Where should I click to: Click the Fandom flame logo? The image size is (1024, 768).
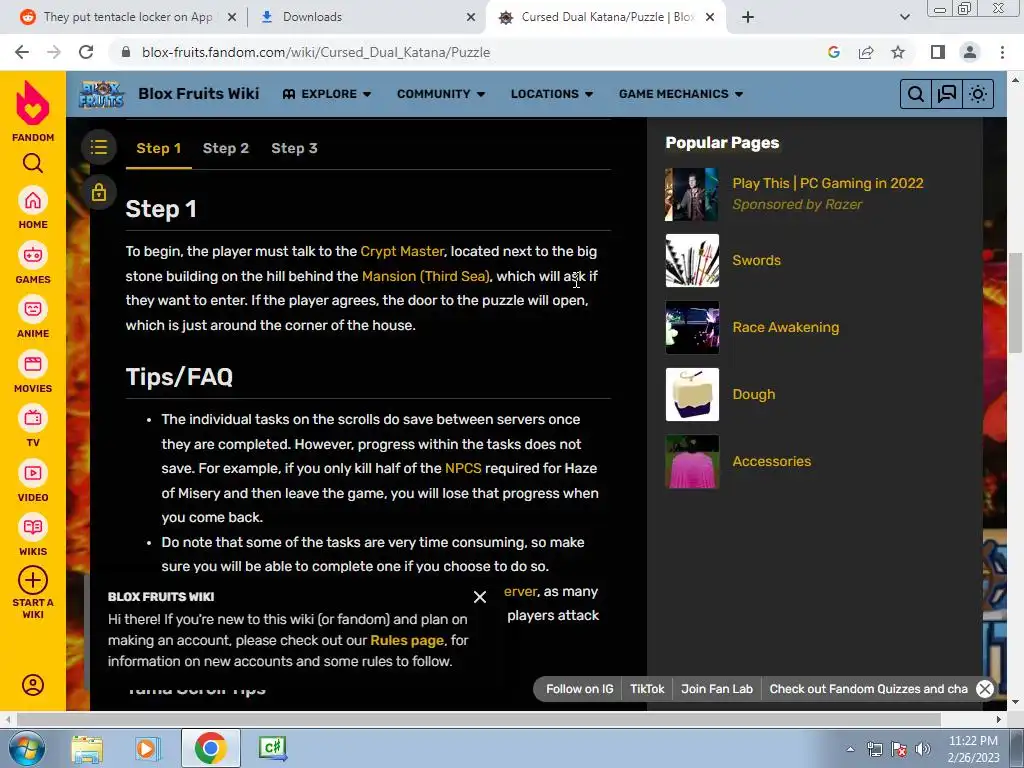point(33,103)
